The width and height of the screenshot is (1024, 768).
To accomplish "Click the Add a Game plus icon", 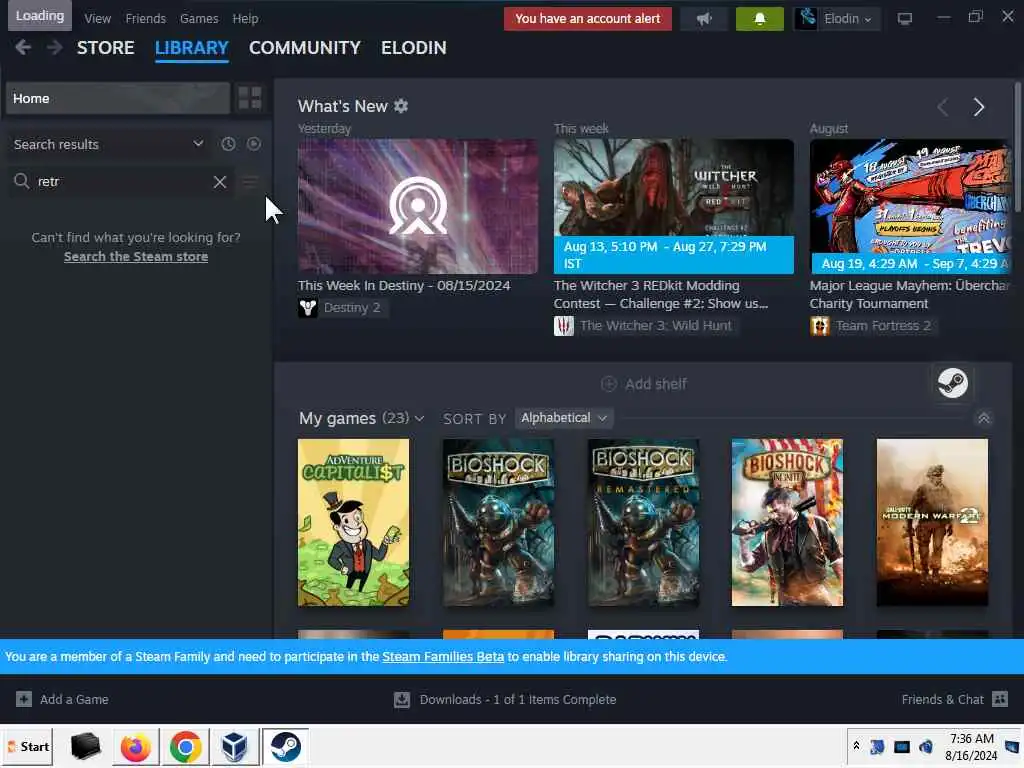I will pos(24,699).
